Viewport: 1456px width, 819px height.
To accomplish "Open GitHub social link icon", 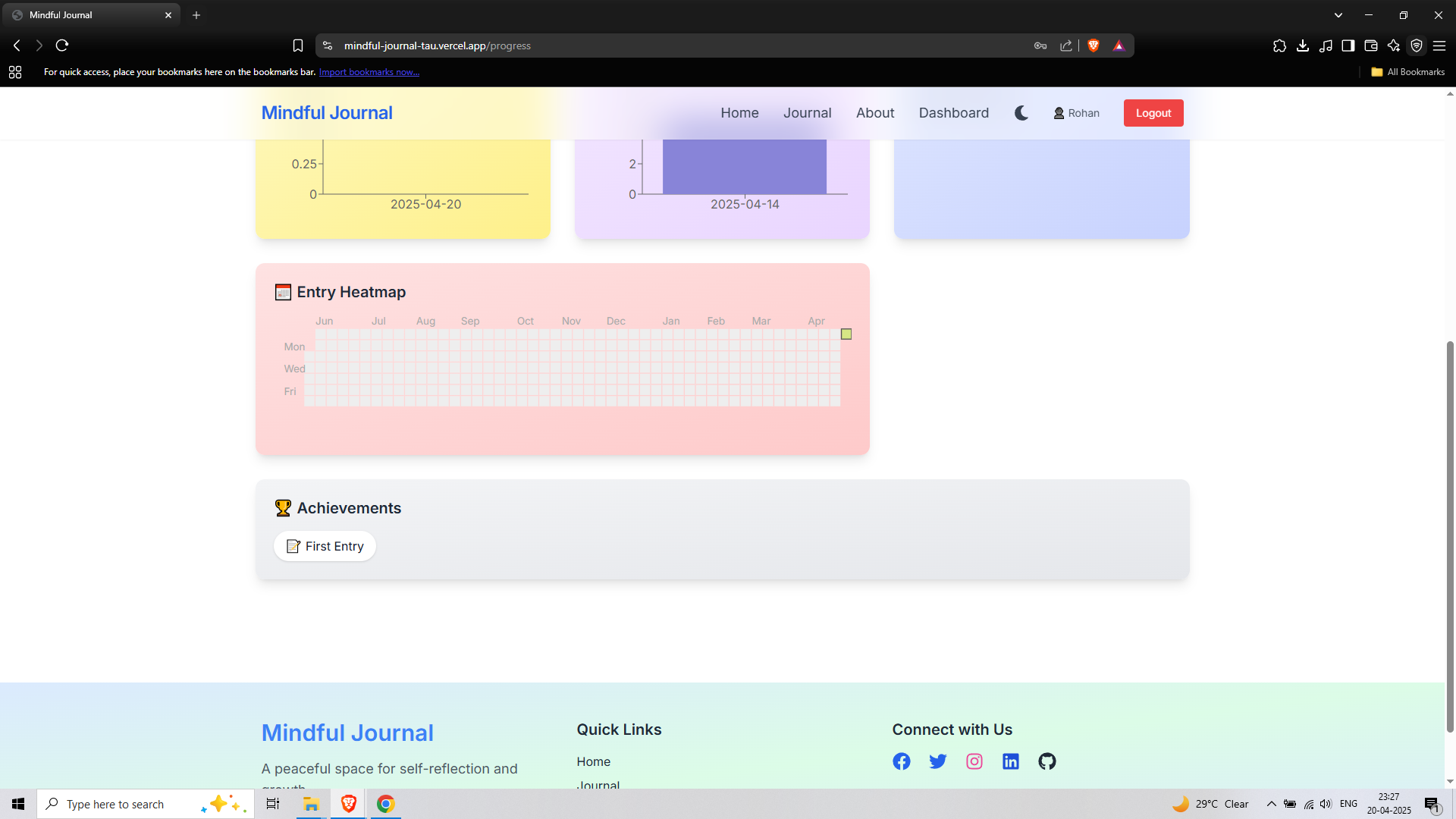I will (x=1046, y=761).
